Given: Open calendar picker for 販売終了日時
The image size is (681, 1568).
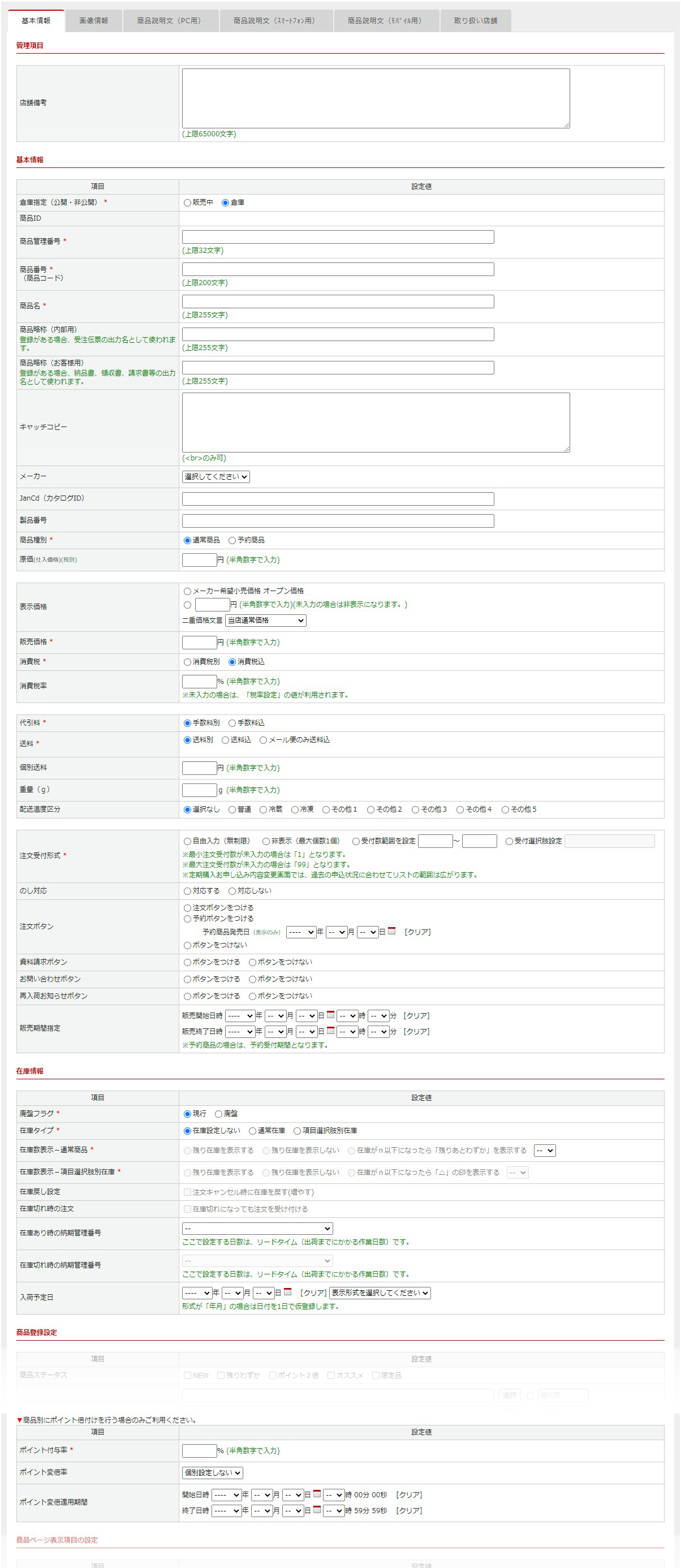Looking at the screenshot, I should (330, 1031).
